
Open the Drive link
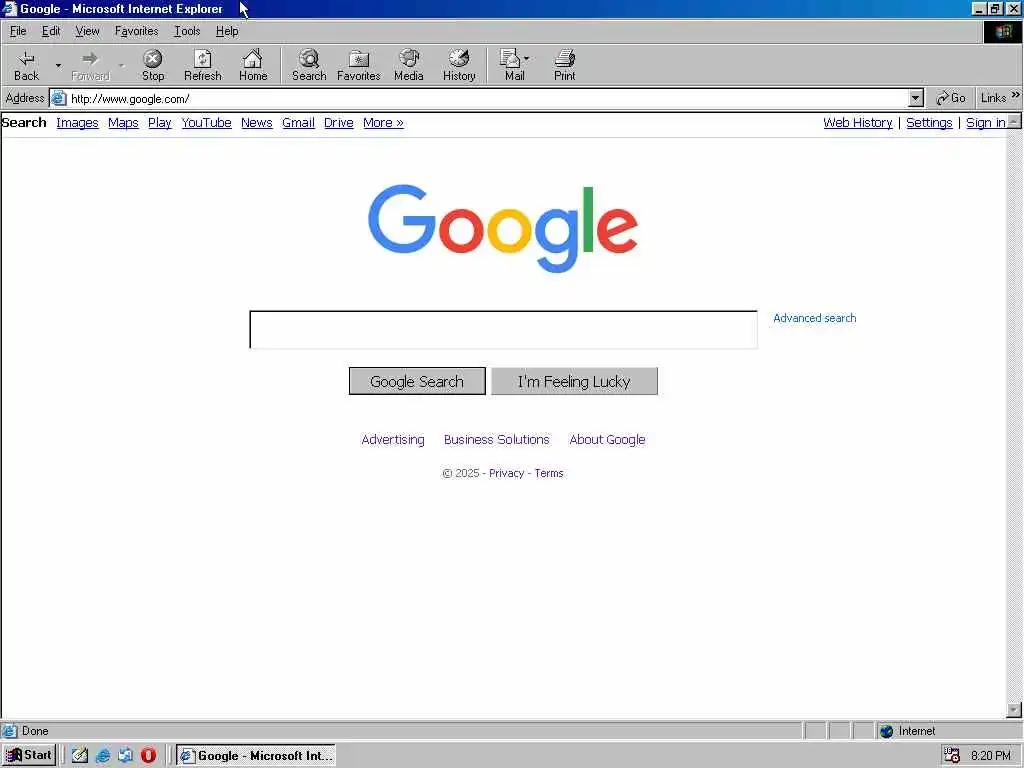click(x=338, y=123)
